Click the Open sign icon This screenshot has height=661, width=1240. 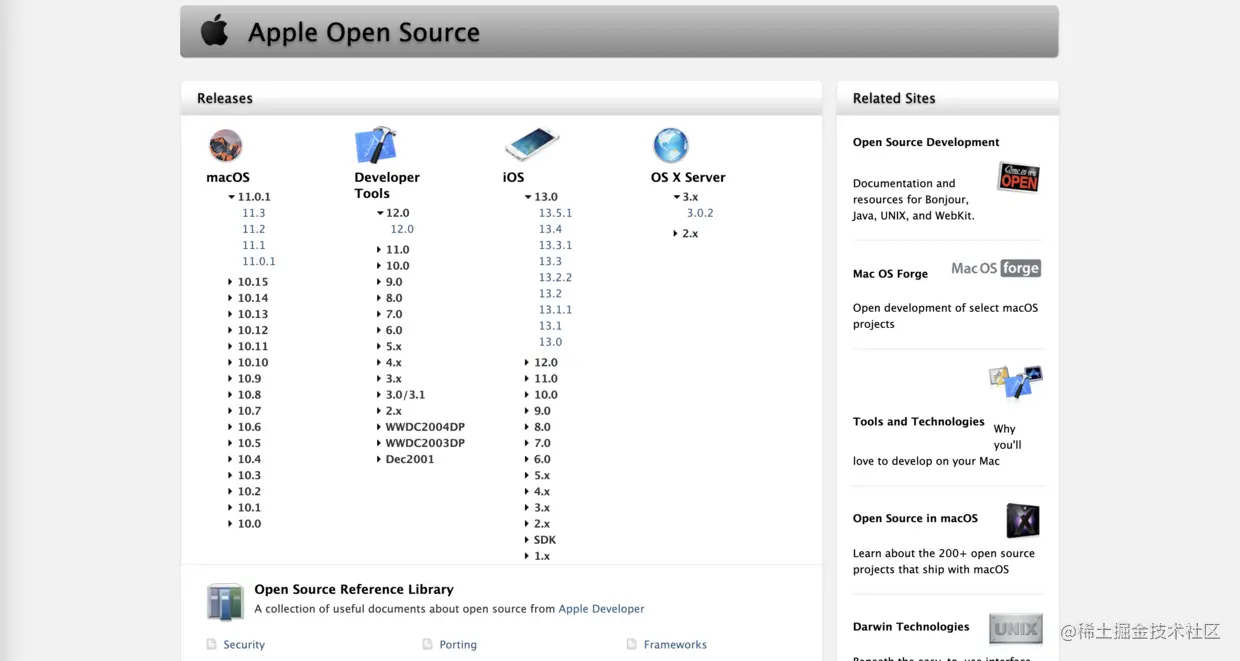1019,177
